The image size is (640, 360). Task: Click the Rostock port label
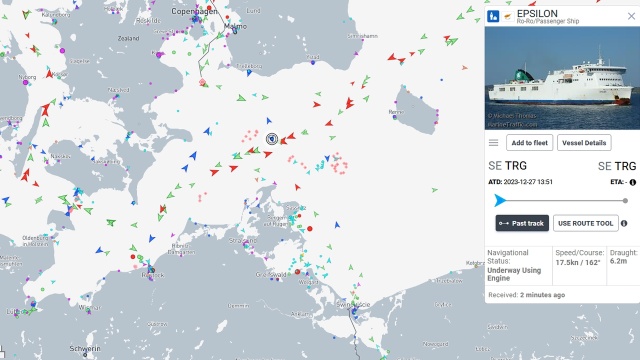coord(153,275)
